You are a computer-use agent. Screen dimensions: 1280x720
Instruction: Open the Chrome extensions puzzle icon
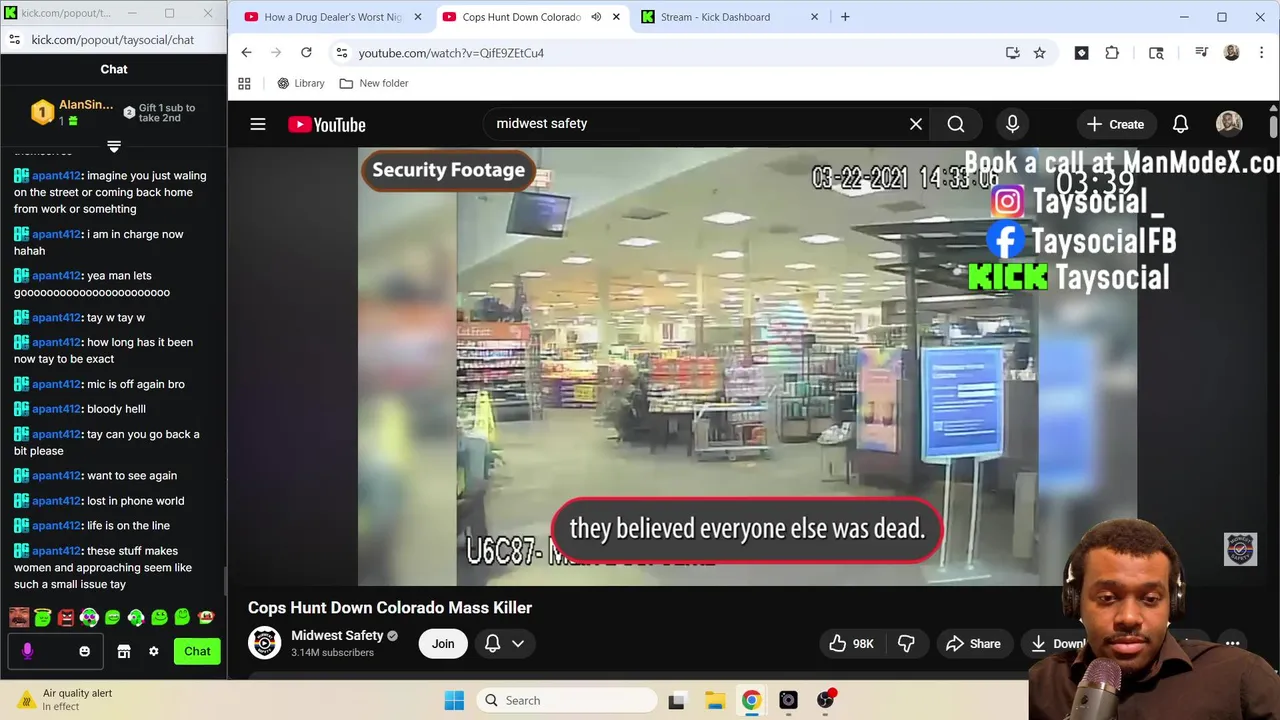pos(1112,52)
